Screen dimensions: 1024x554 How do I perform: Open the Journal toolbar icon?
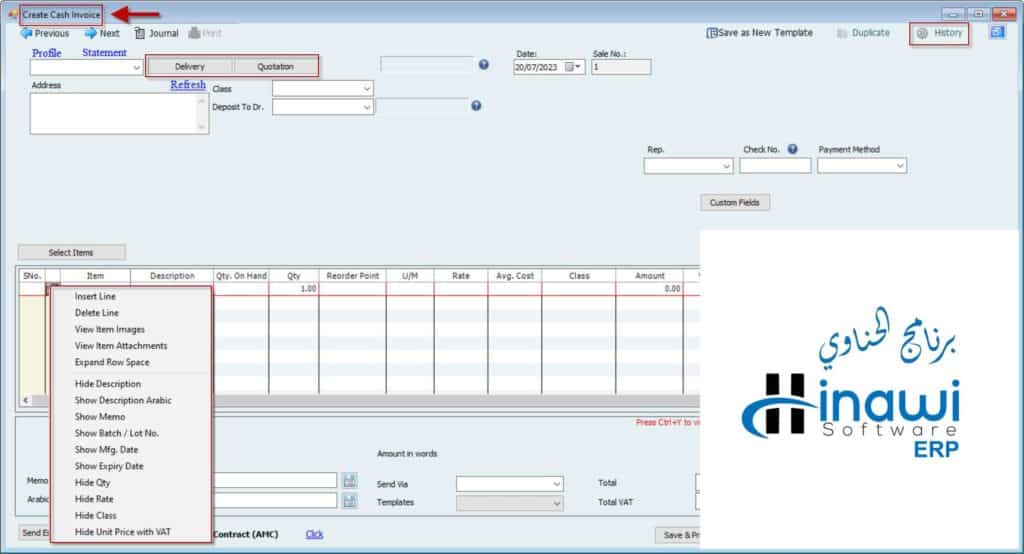(140, 33)
